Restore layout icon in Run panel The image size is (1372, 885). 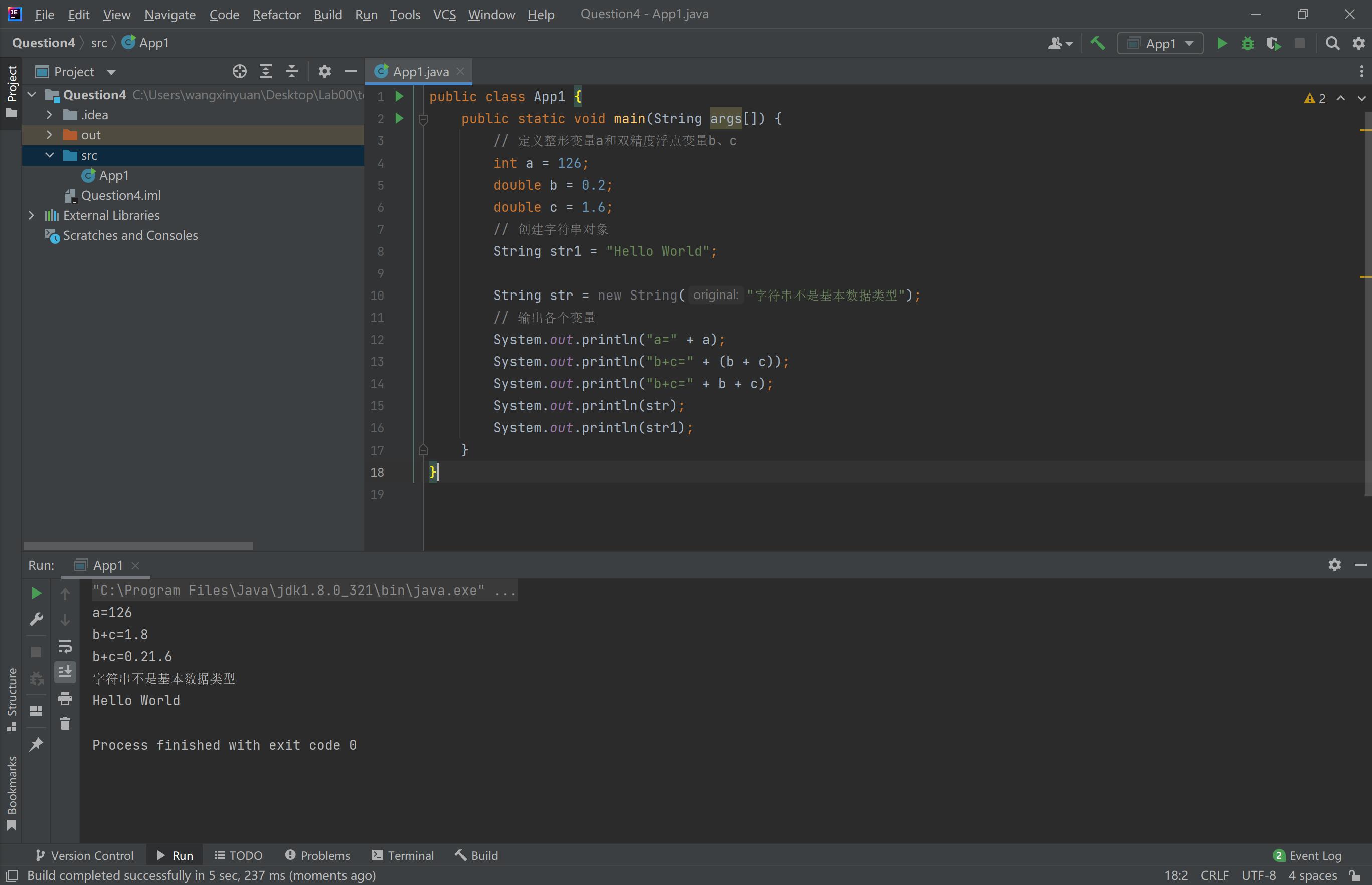[36, 711]
